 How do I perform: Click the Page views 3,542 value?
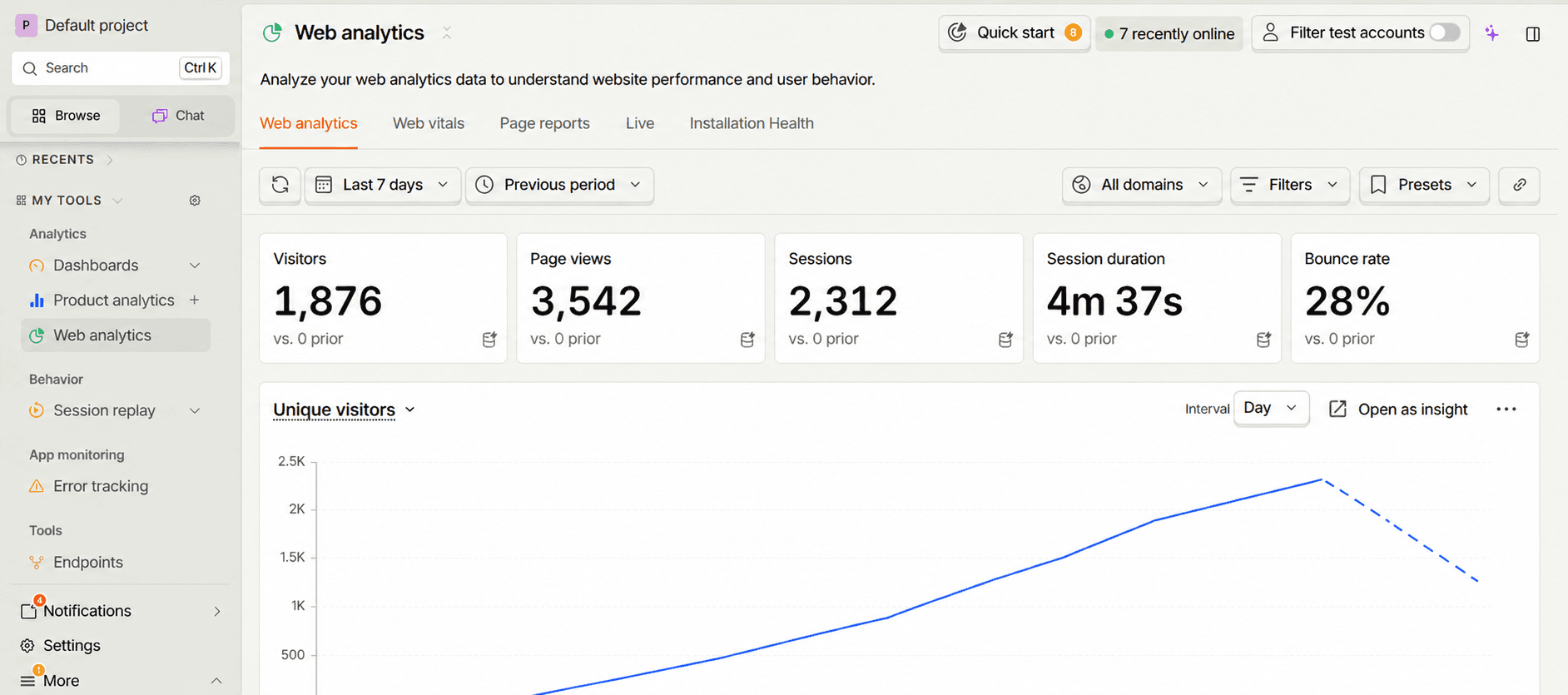pyautogui.click(x=586, y=301)
